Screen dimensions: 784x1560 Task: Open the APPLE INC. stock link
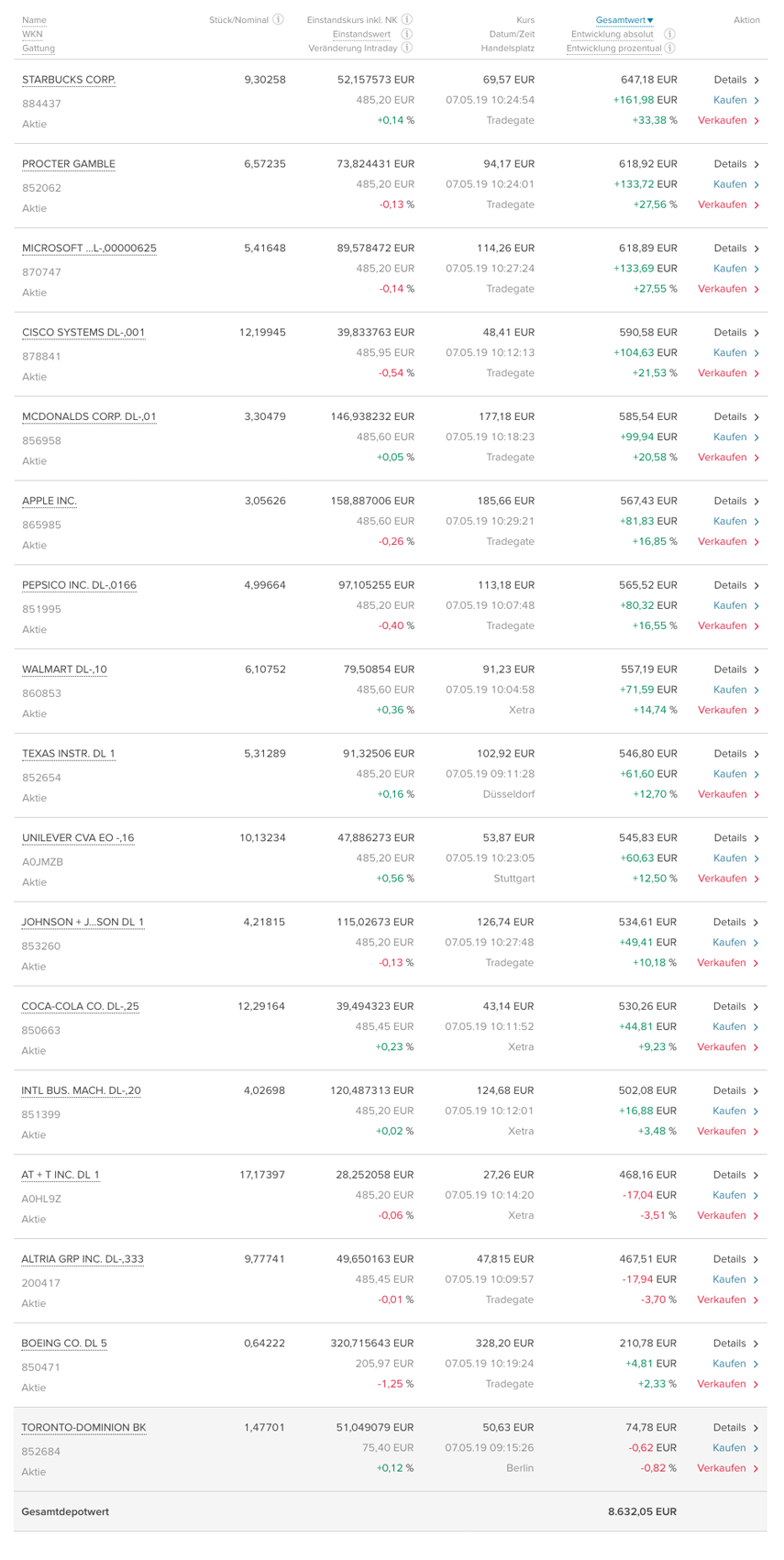(50, 501)
